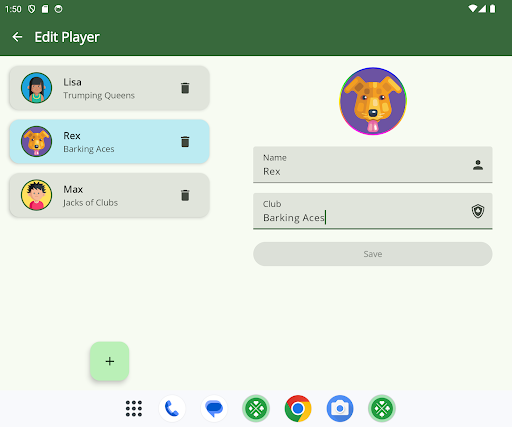Change Rex's large dog avatar
The width and height of the screenshot is (512, 427).
pyautogui.click(x=373, y=101)
